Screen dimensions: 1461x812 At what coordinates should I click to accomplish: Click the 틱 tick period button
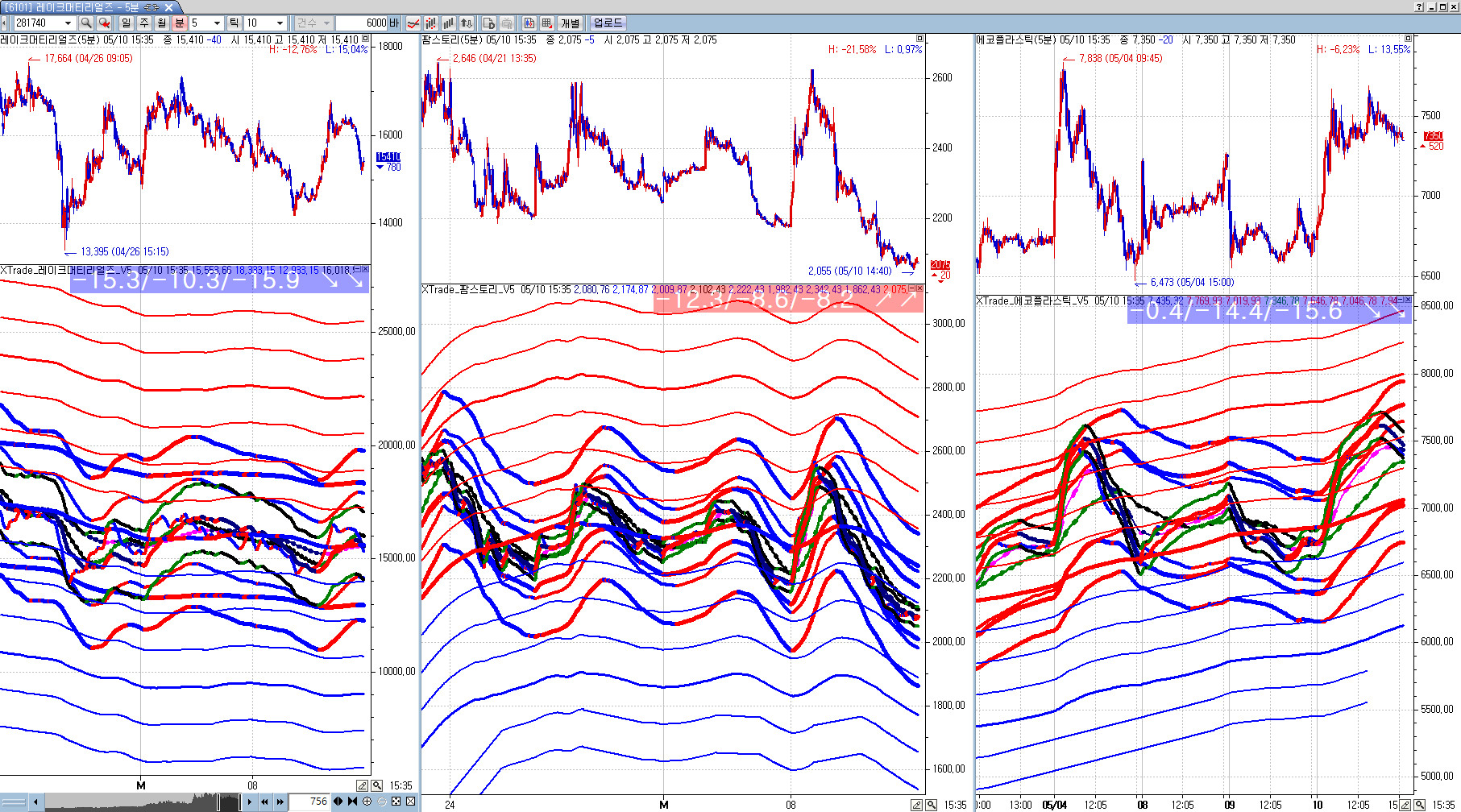pyautogui.click(x=234, y=23)
